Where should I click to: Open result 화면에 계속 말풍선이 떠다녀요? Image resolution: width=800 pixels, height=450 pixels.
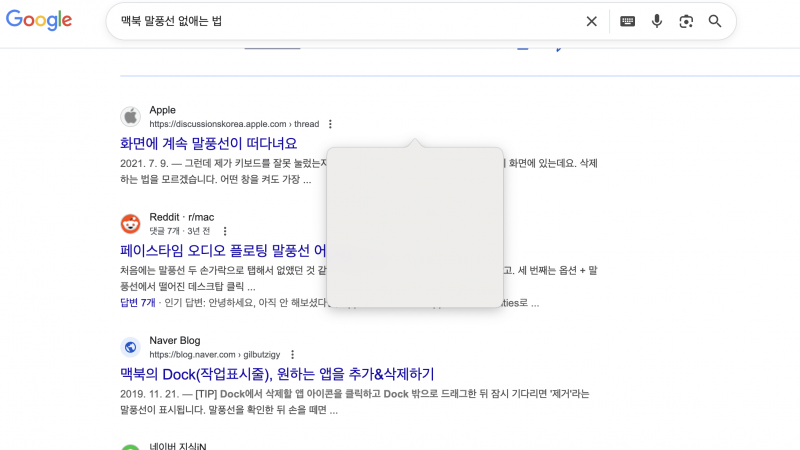(209, 143)
